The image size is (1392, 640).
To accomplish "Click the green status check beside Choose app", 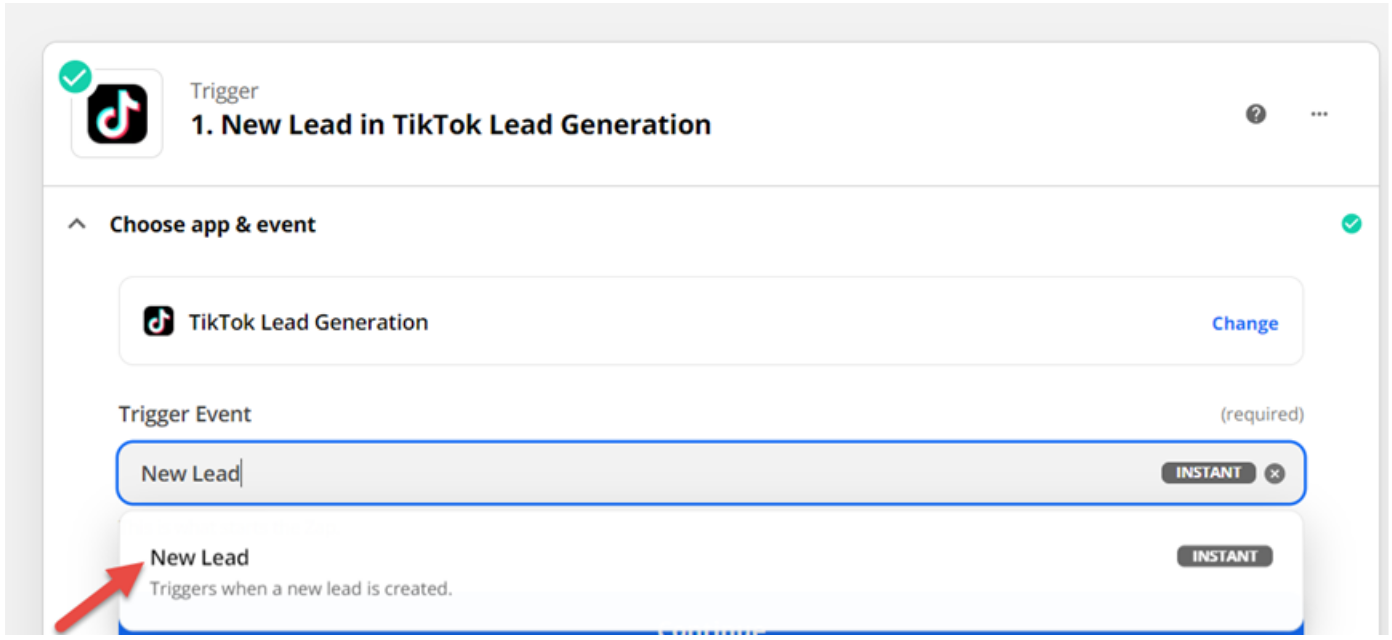I will (1351, 224).
